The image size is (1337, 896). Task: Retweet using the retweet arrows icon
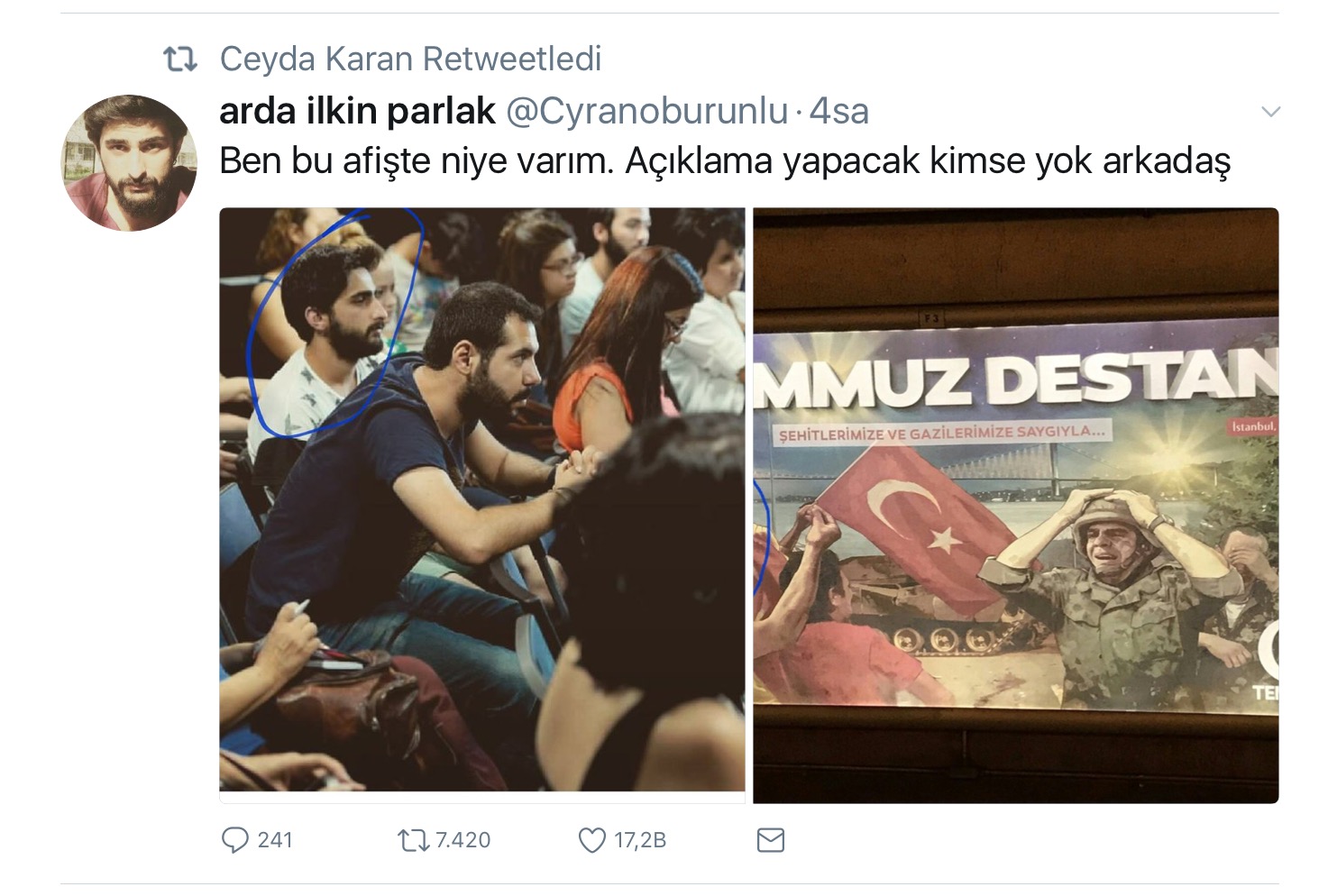click(412, 840)
